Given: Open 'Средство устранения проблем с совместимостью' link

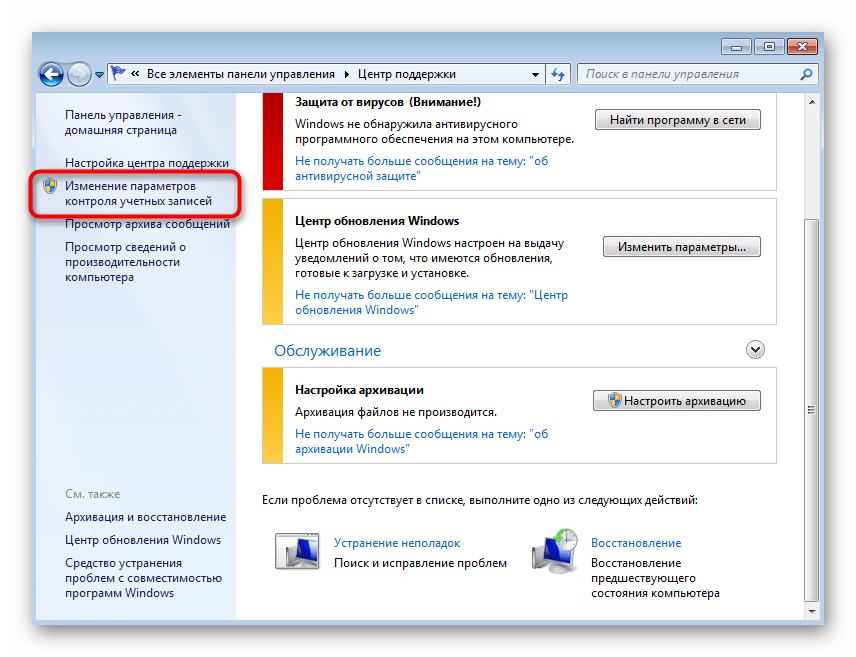Looking at the screenshot, I should point(144,578).
